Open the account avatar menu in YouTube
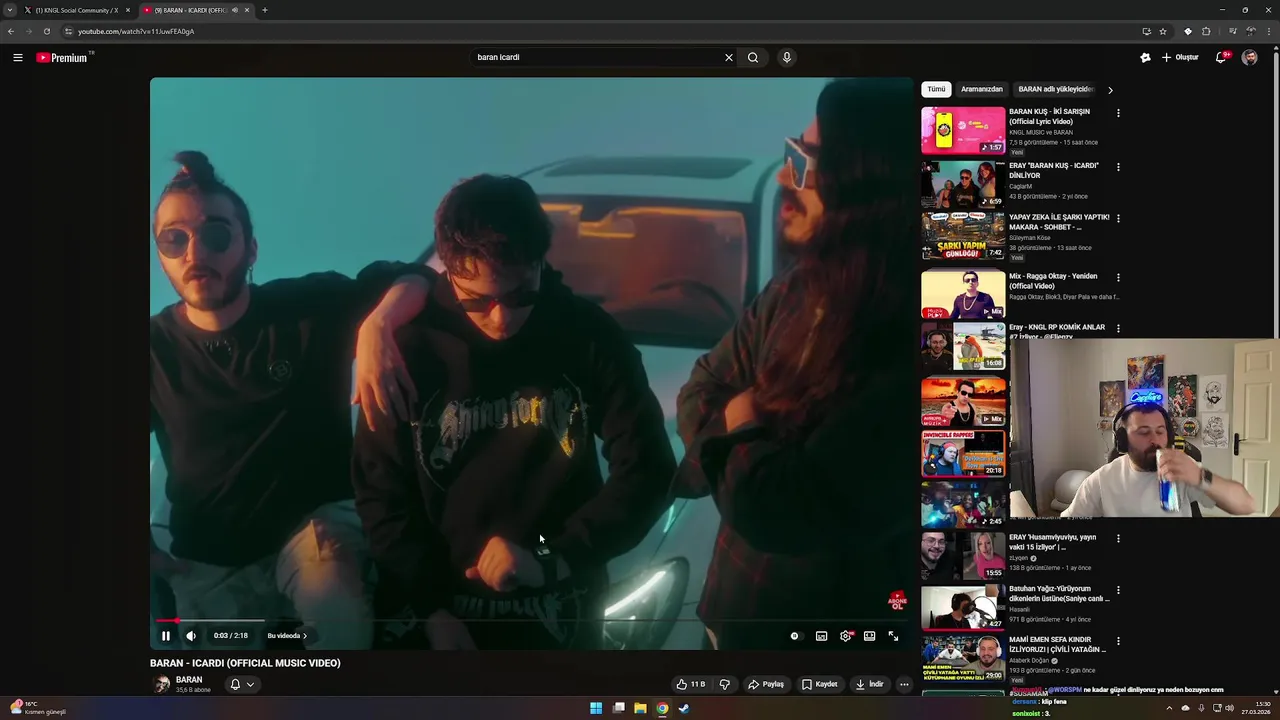 1250,57
